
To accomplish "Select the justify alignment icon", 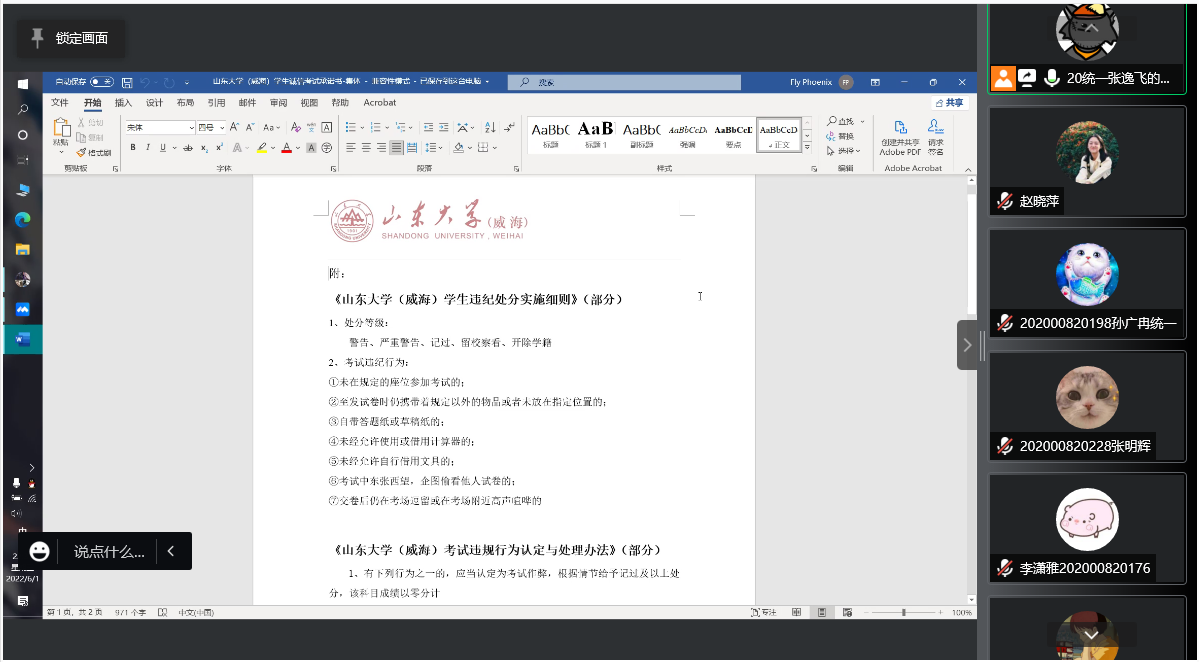I will 397,147.
